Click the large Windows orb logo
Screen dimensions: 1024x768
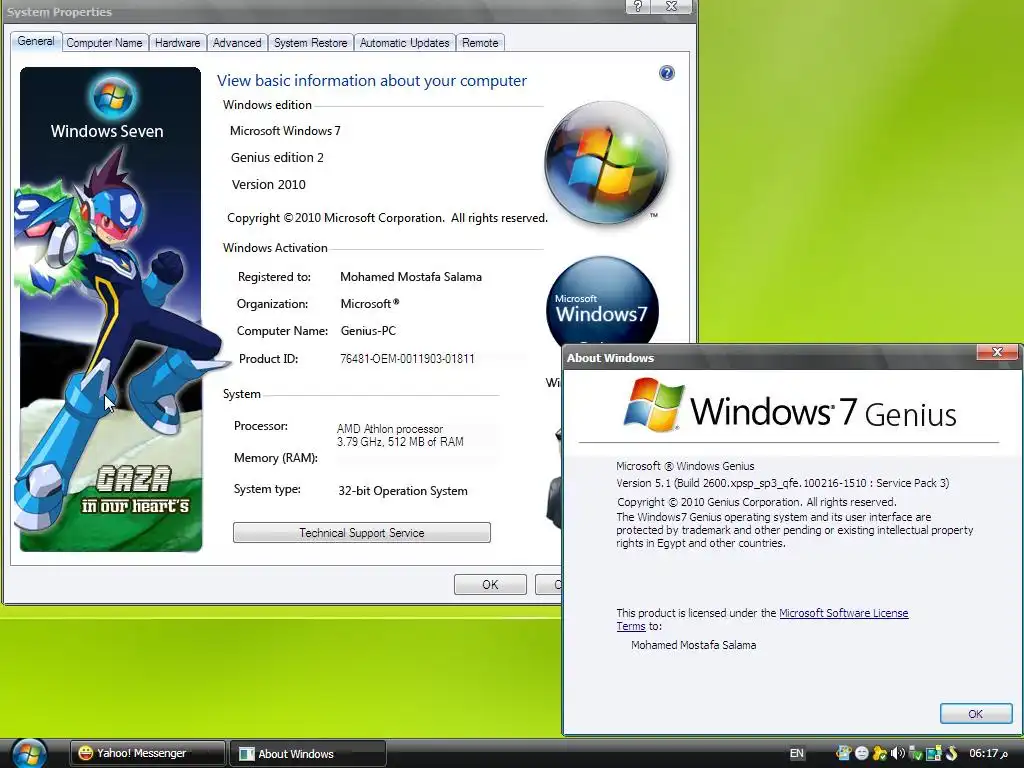pyautogui.click(x=607, y=163)
